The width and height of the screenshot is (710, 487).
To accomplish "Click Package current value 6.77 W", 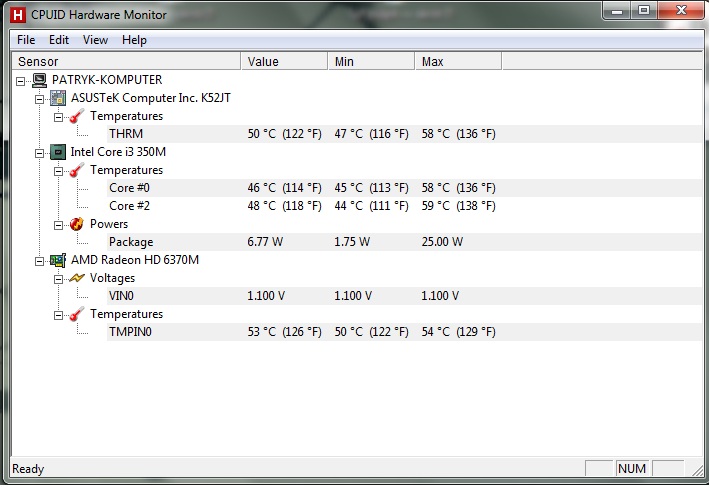I will pyautogui.click(x=265, y=242).
